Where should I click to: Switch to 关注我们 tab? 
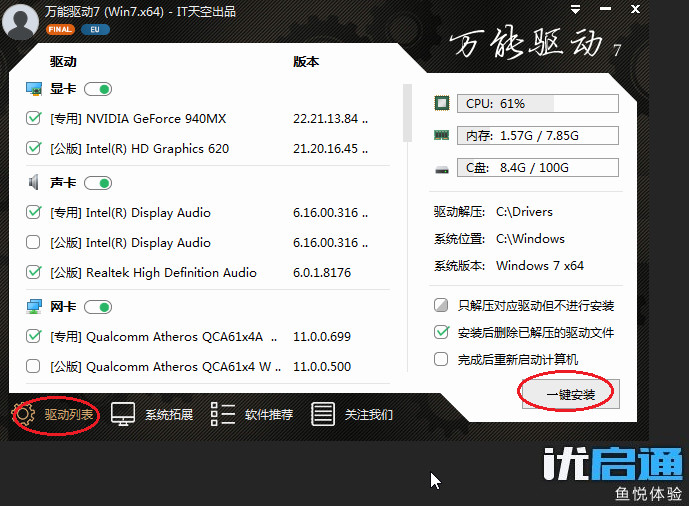(x=368, y=414)
